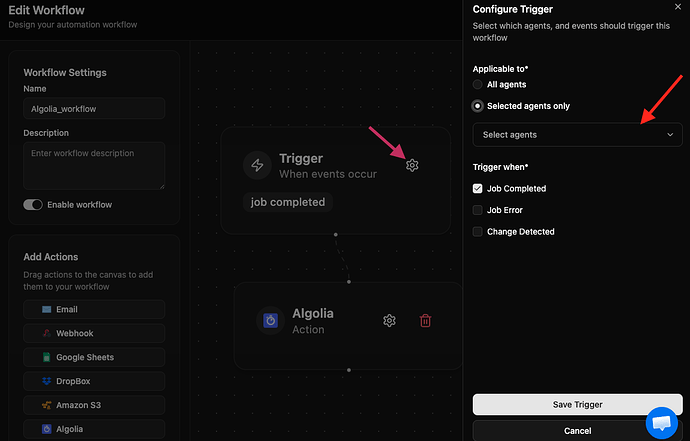Click the Add Actions heading
Viewport: 690px width, 441px height.
pyautogui.click(x=51, y=257)
